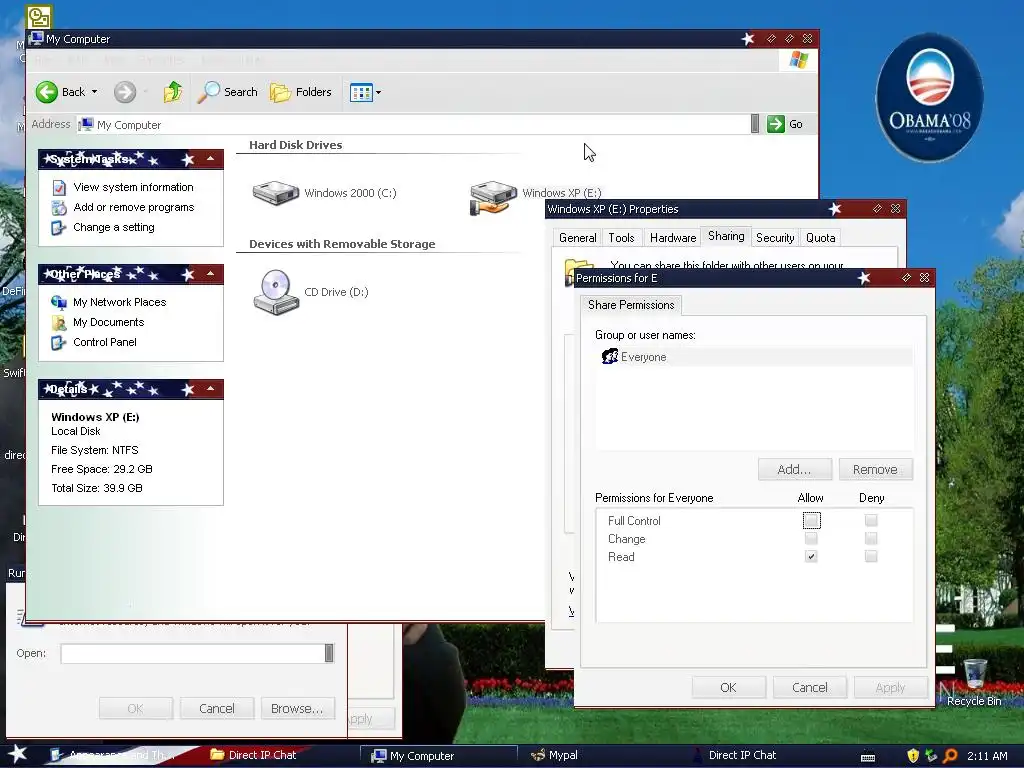Viewport: 1024px width, 768px height.
Task: Switch to the Quota tab
Action: click(x=820, y=238)
